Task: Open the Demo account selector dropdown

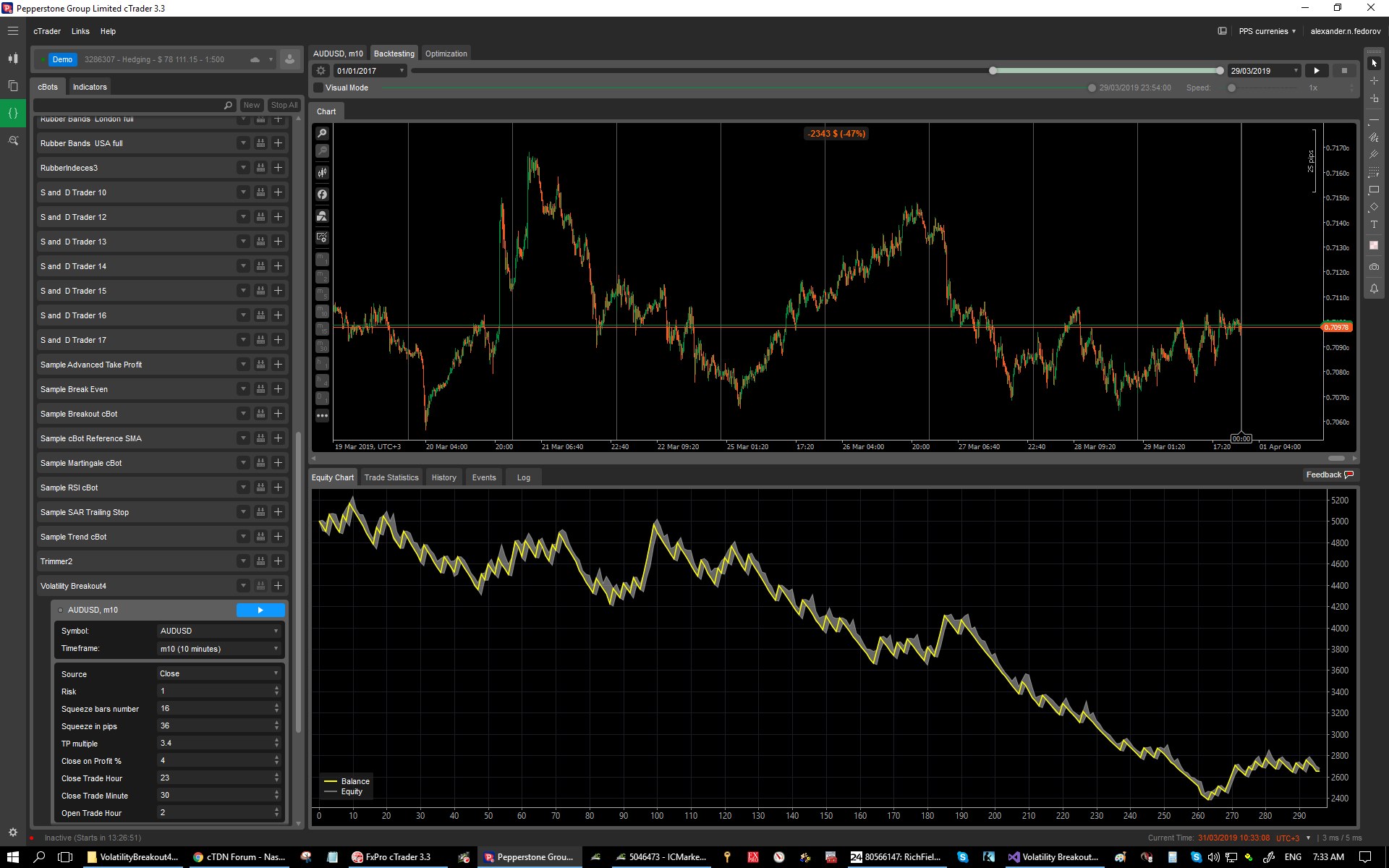Action: pyautogui.click(x=155, y=59)
